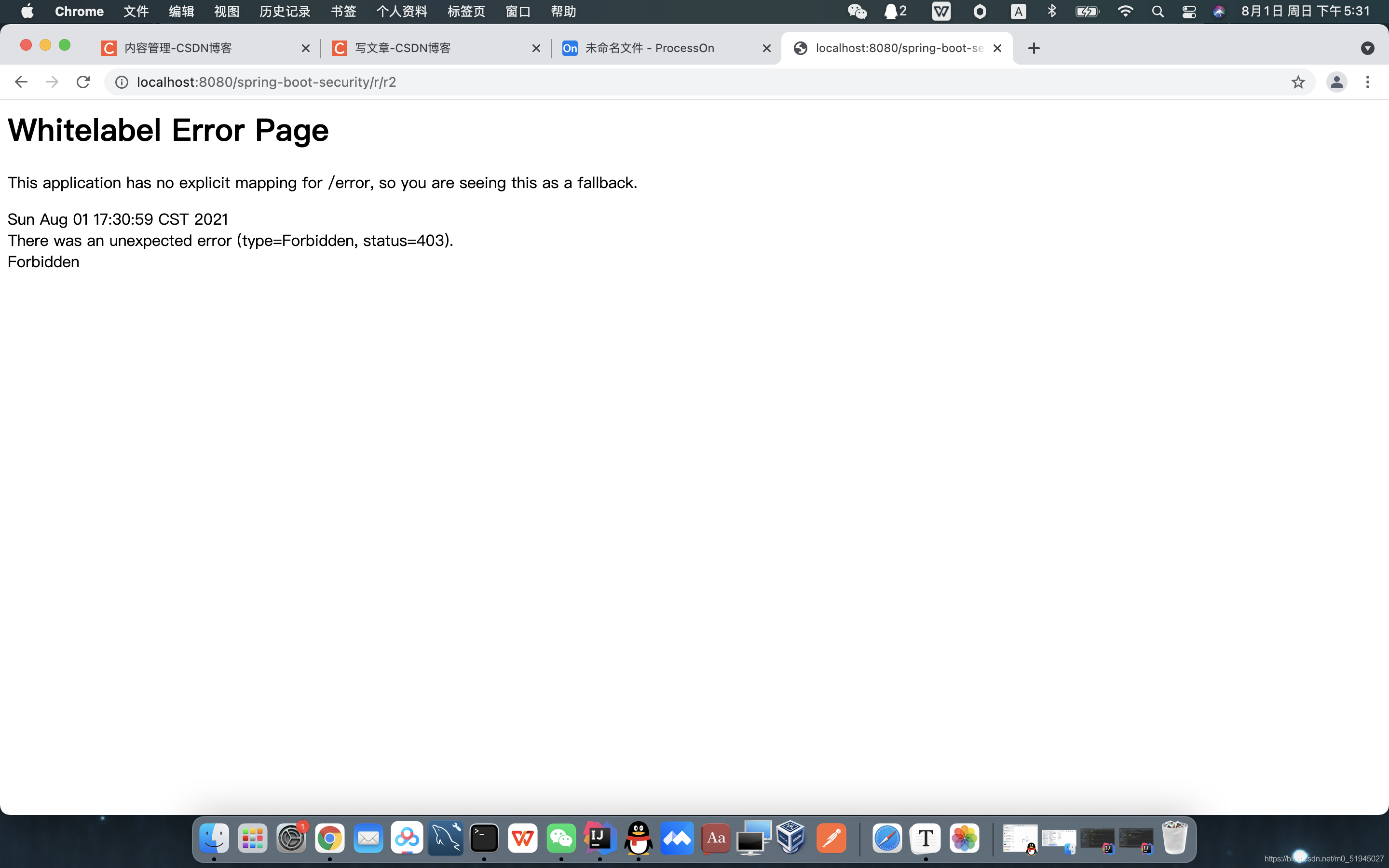The image size is (1389, 868).
Task: Open the Chrome three-dot menu
Action: 1368,82
